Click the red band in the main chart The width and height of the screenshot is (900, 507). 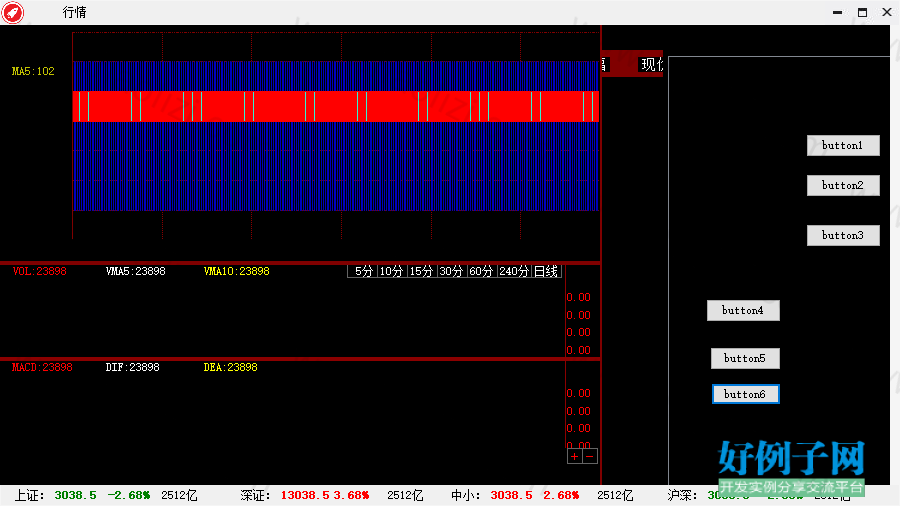tap(336, 106)
